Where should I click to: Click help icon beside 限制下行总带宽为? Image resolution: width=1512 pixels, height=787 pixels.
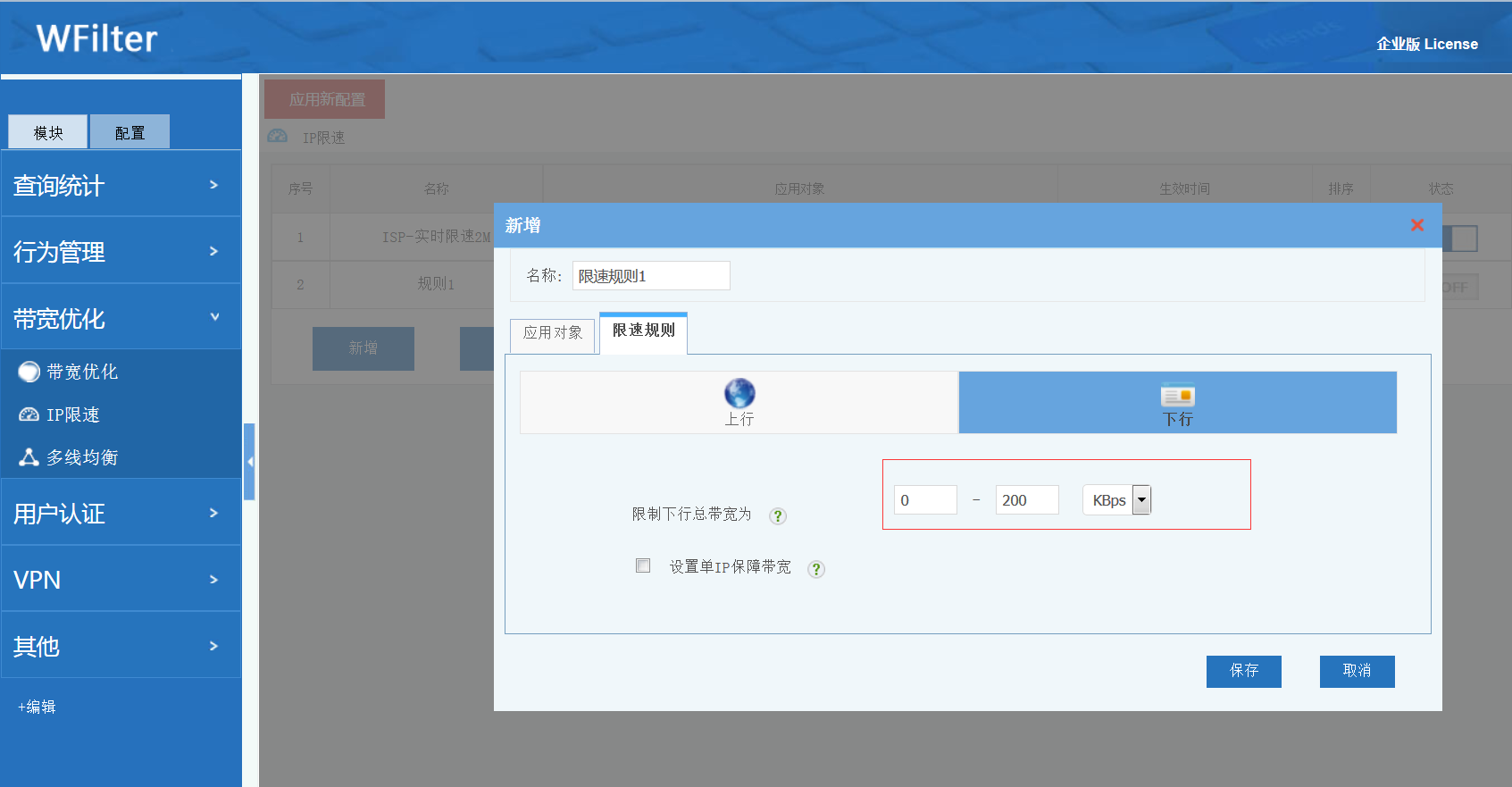778,515
